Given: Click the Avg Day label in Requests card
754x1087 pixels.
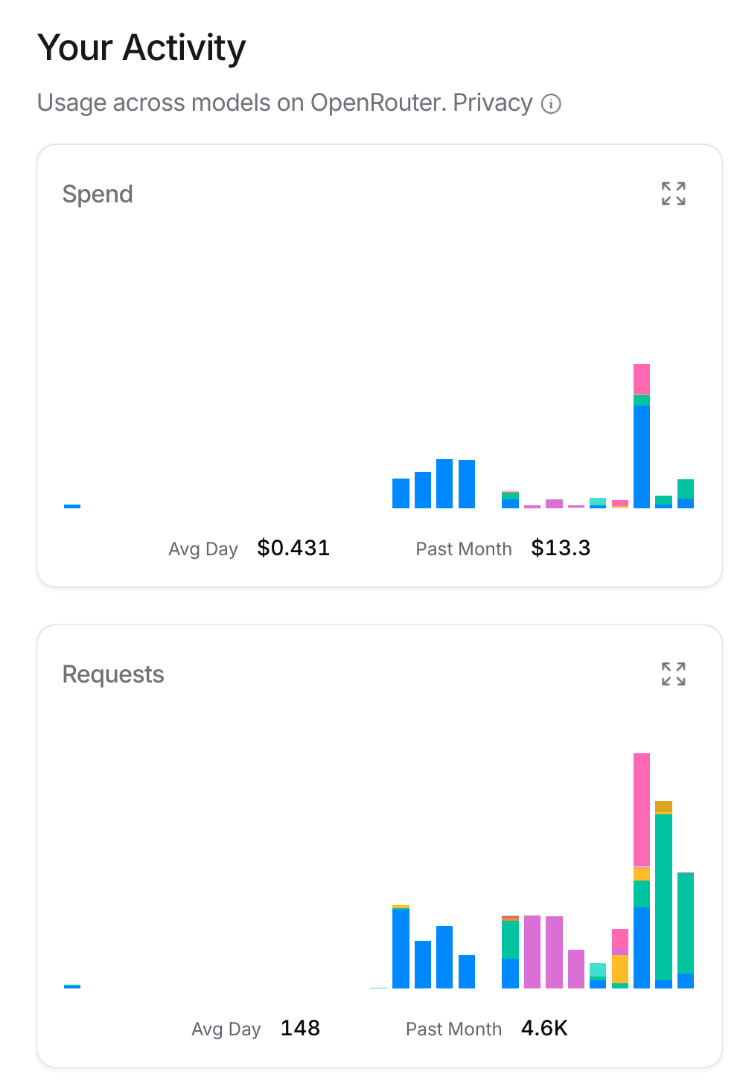Looking at the screenshot, I should tap(226, 1029).
